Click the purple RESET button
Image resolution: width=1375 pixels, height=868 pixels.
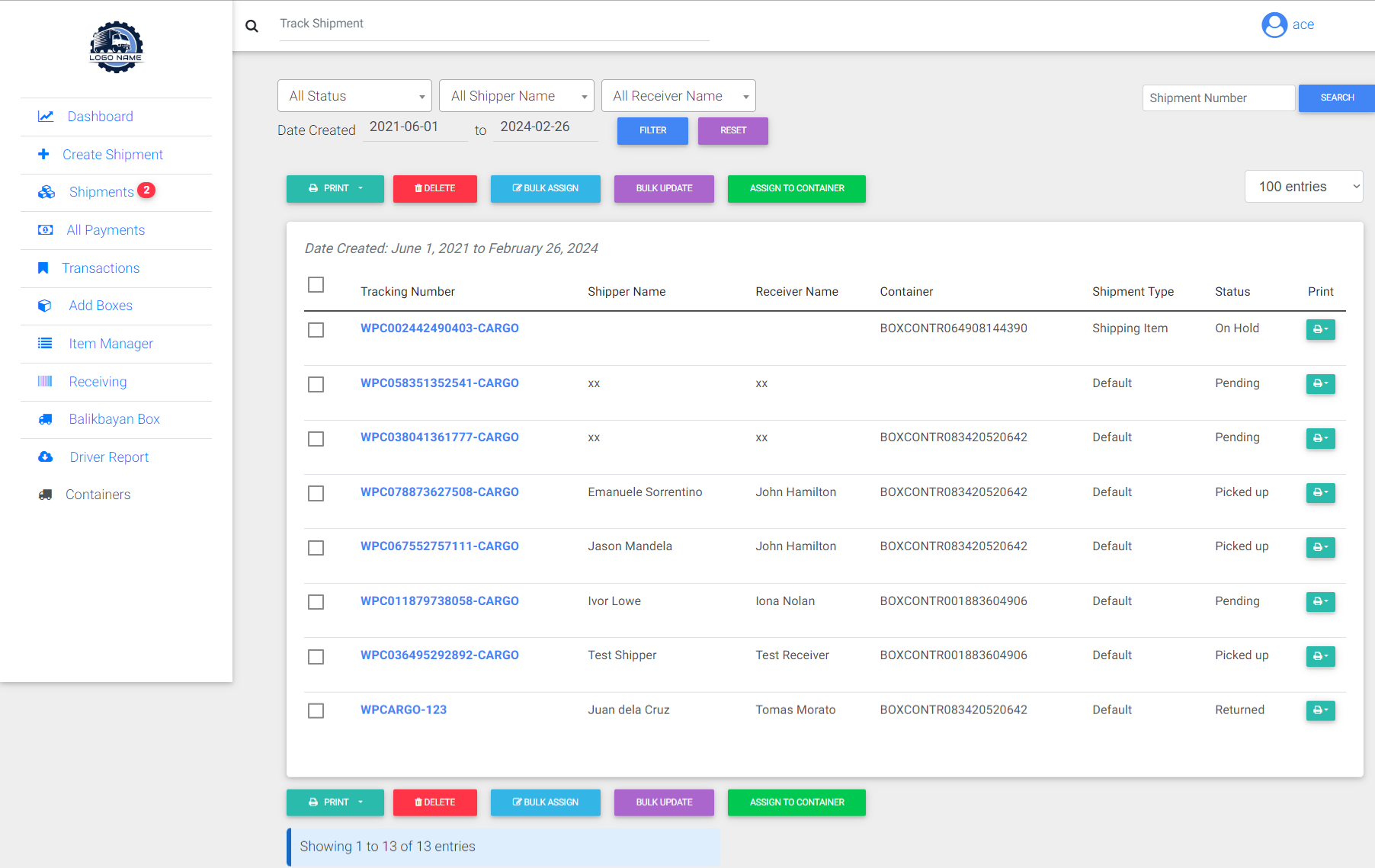click(x=733, y=130)
